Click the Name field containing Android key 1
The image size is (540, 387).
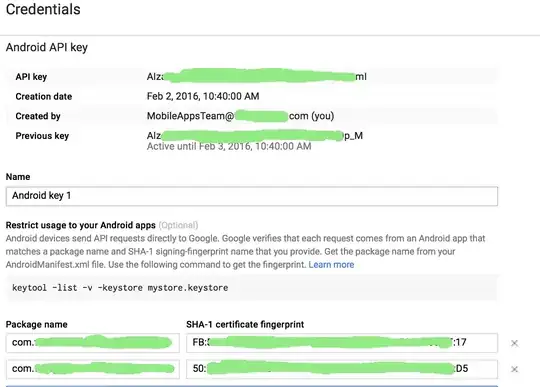(252, 196)
